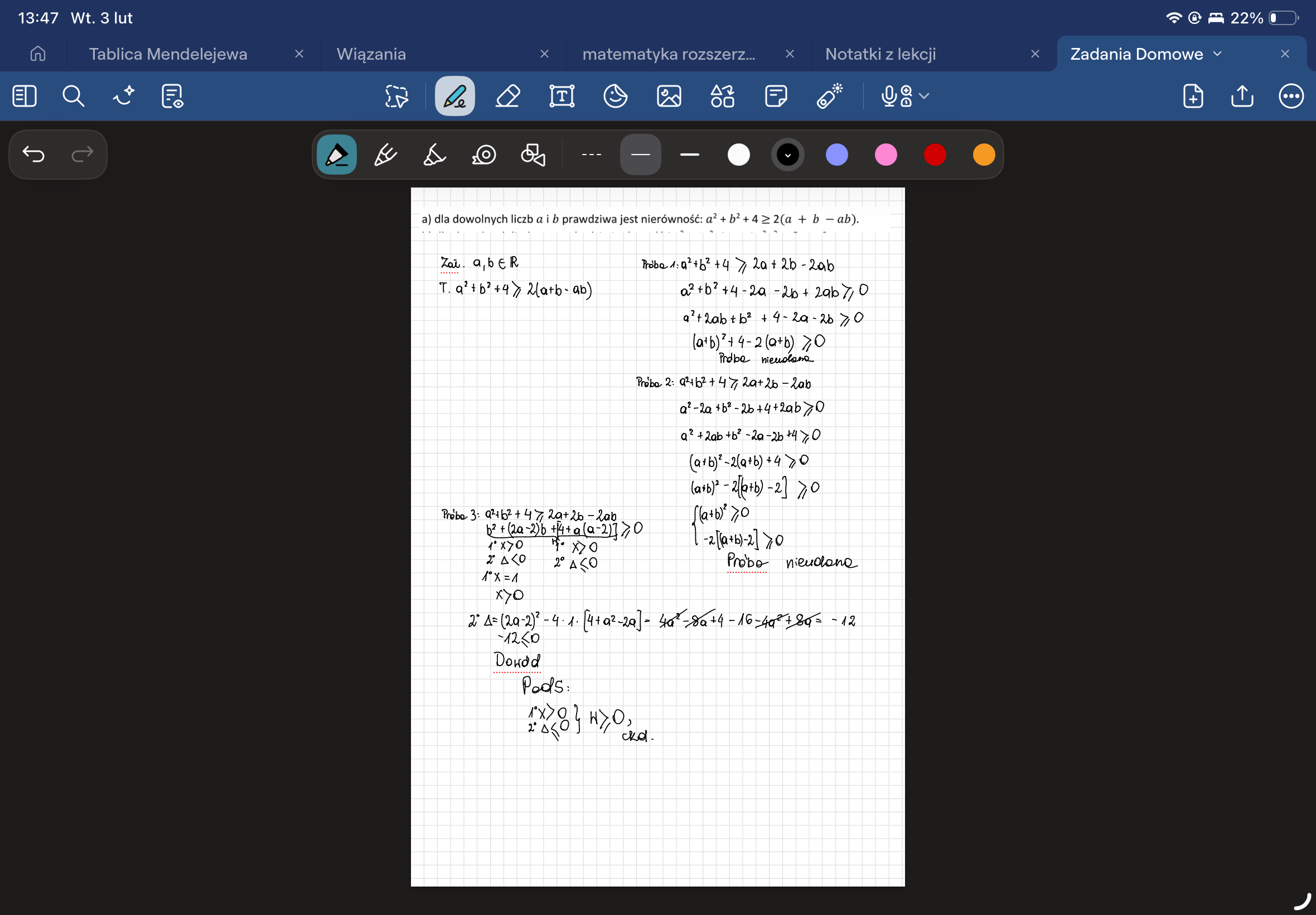This screenshot has height=915, width=1316.
Task: Select the medium stroke thickness
Action: [640, 155]
